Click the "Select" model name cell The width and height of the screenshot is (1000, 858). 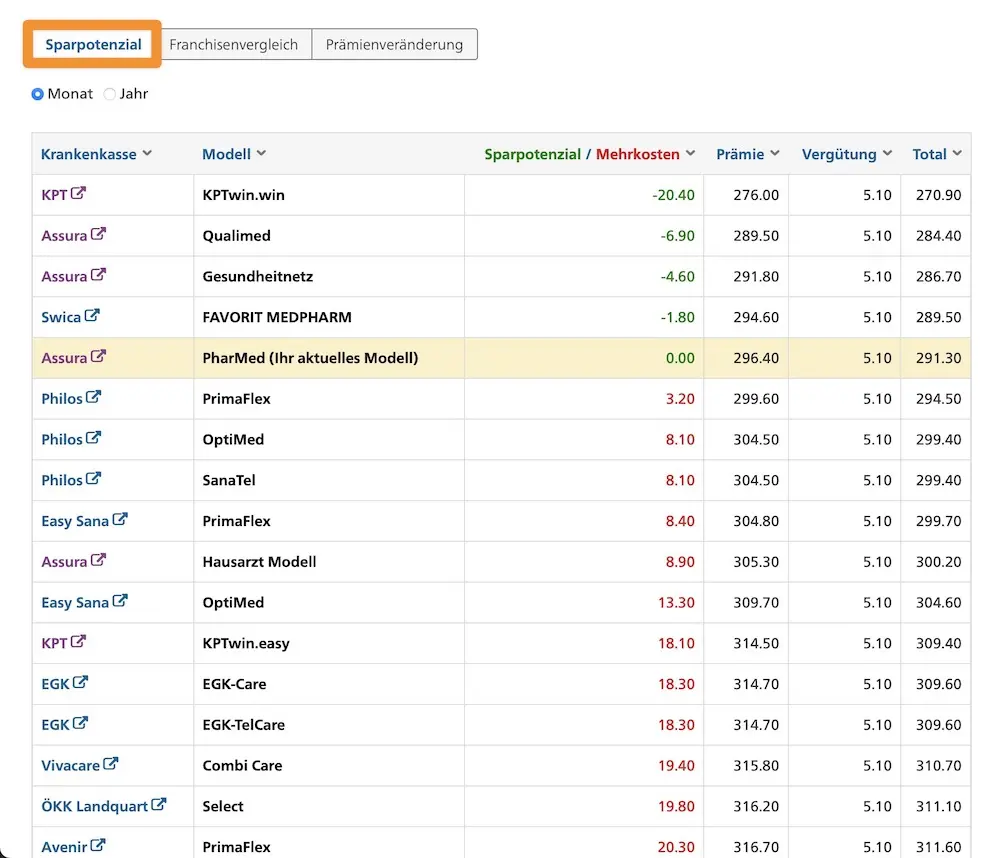coord(223,806)
